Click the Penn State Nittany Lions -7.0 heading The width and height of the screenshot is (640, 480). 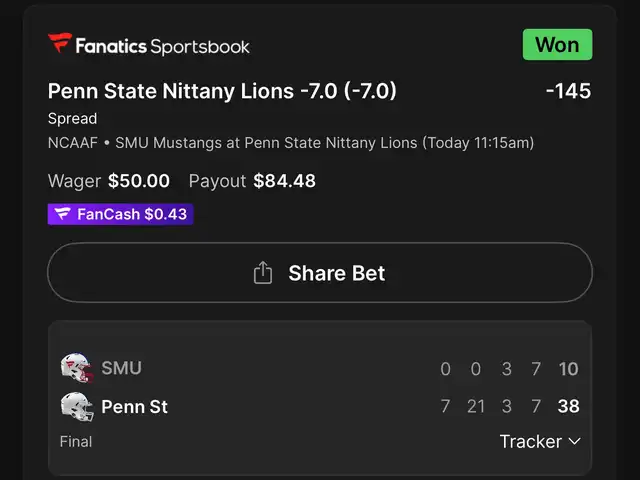click(222, 91)
